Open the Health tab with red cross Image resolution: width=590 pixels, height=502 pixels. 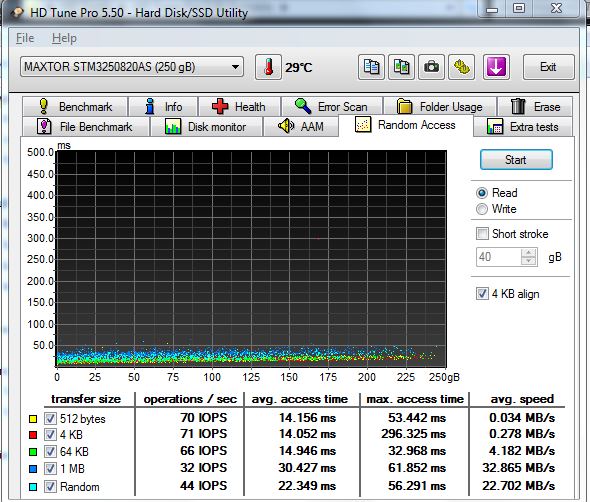[x=239, y=107]
